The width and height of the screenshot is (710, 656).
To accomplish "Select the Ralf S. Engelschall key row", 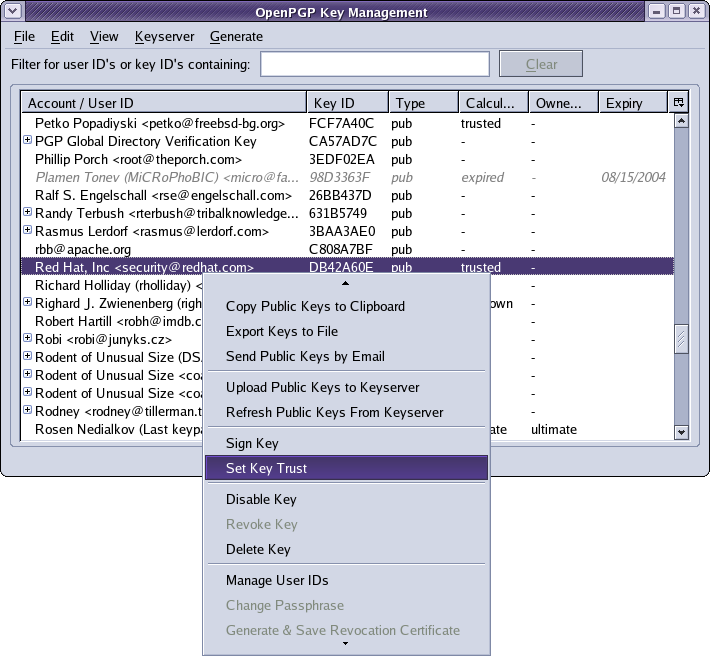I will coord(347,195).
